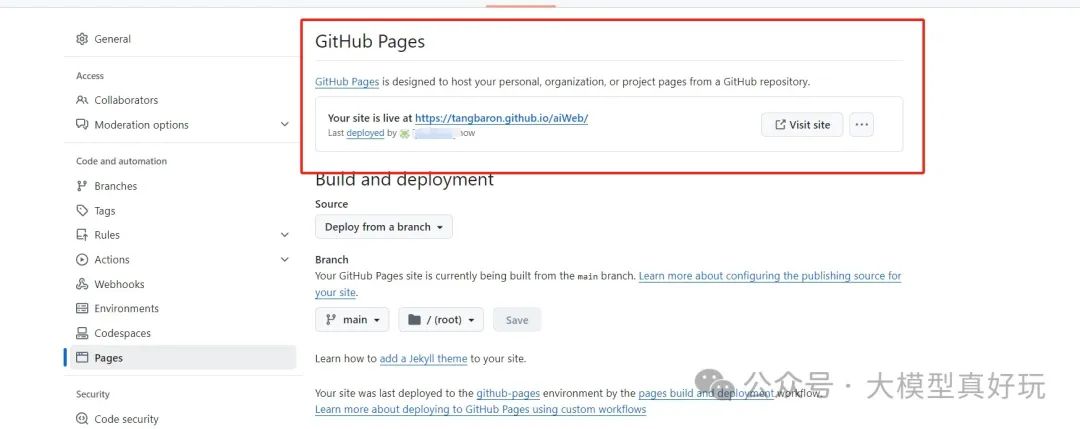Click the deployer avatar icon
Image resolution: width=1080 pixels, height=429 pixels.
pos(405,134)
